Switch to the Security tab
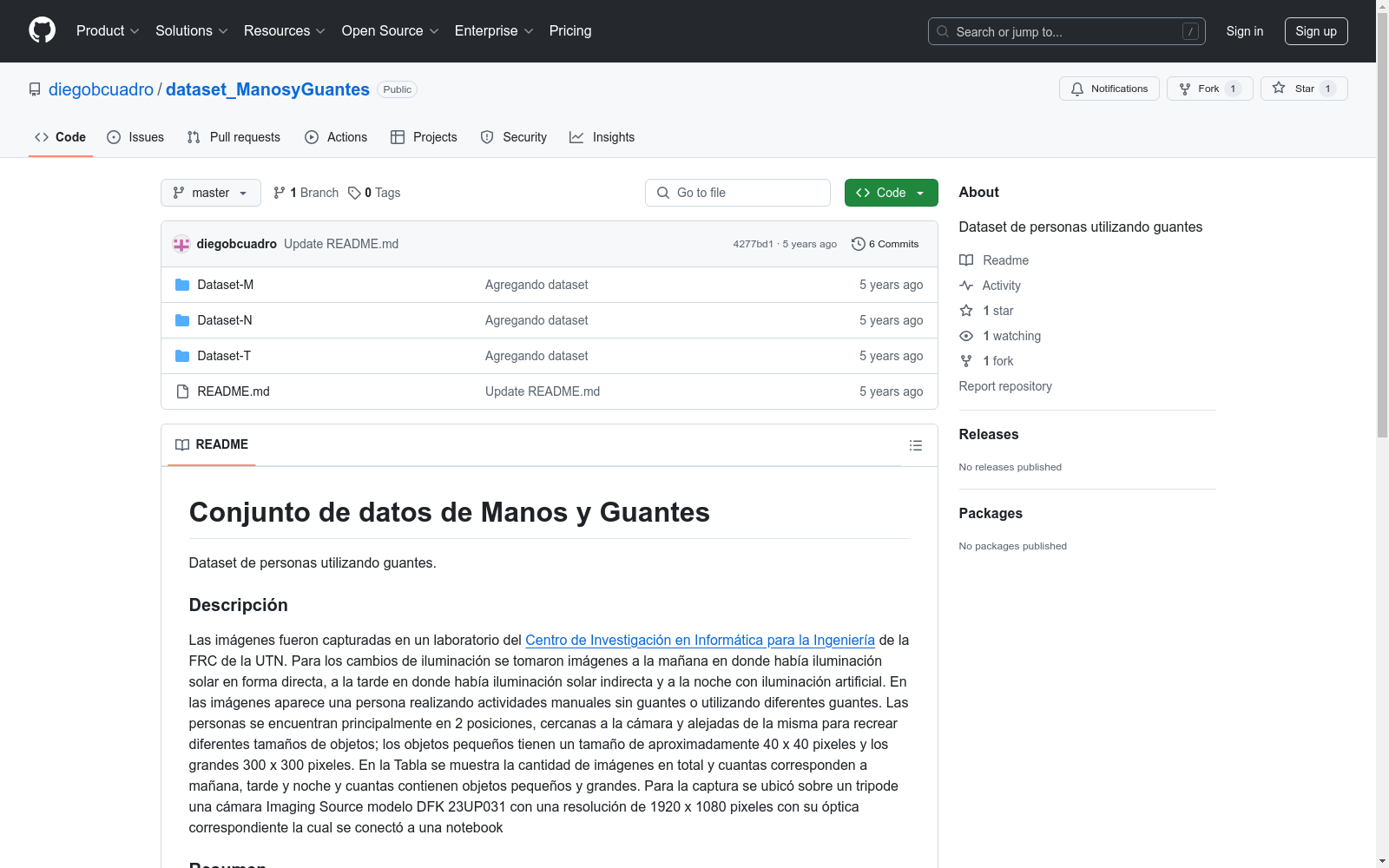The image size is (1389, 868). (514, 137)
